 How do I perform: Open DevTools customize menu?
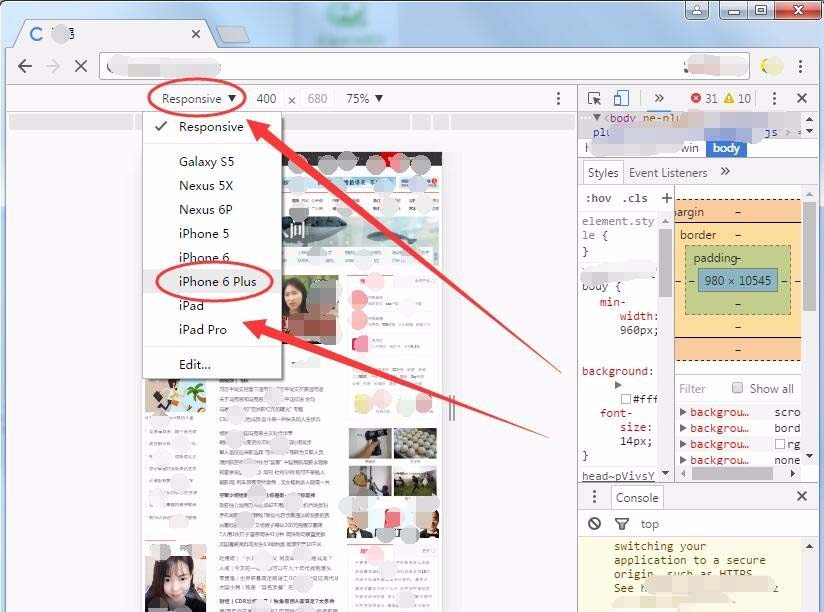(x=774, y=98)
